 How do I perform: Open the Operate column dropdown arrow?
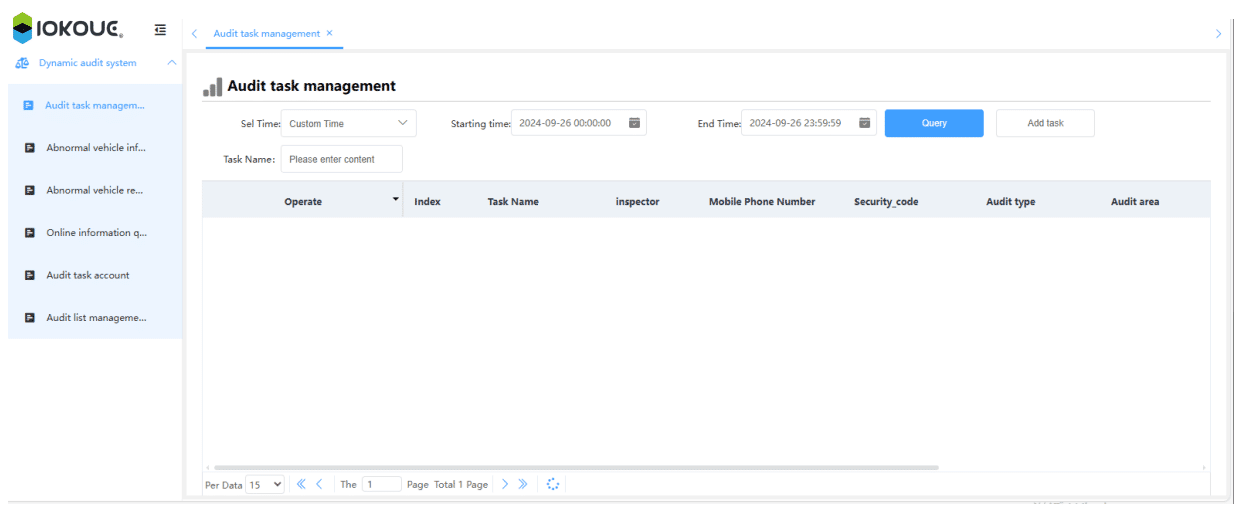pos(395,200)
